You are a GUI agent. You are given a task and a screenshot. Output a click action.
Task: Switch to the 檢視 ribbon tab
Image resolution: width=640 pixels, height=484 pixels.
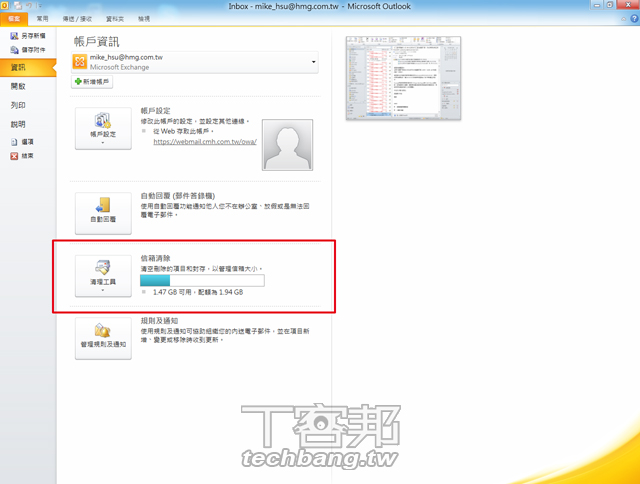[144, 19]
